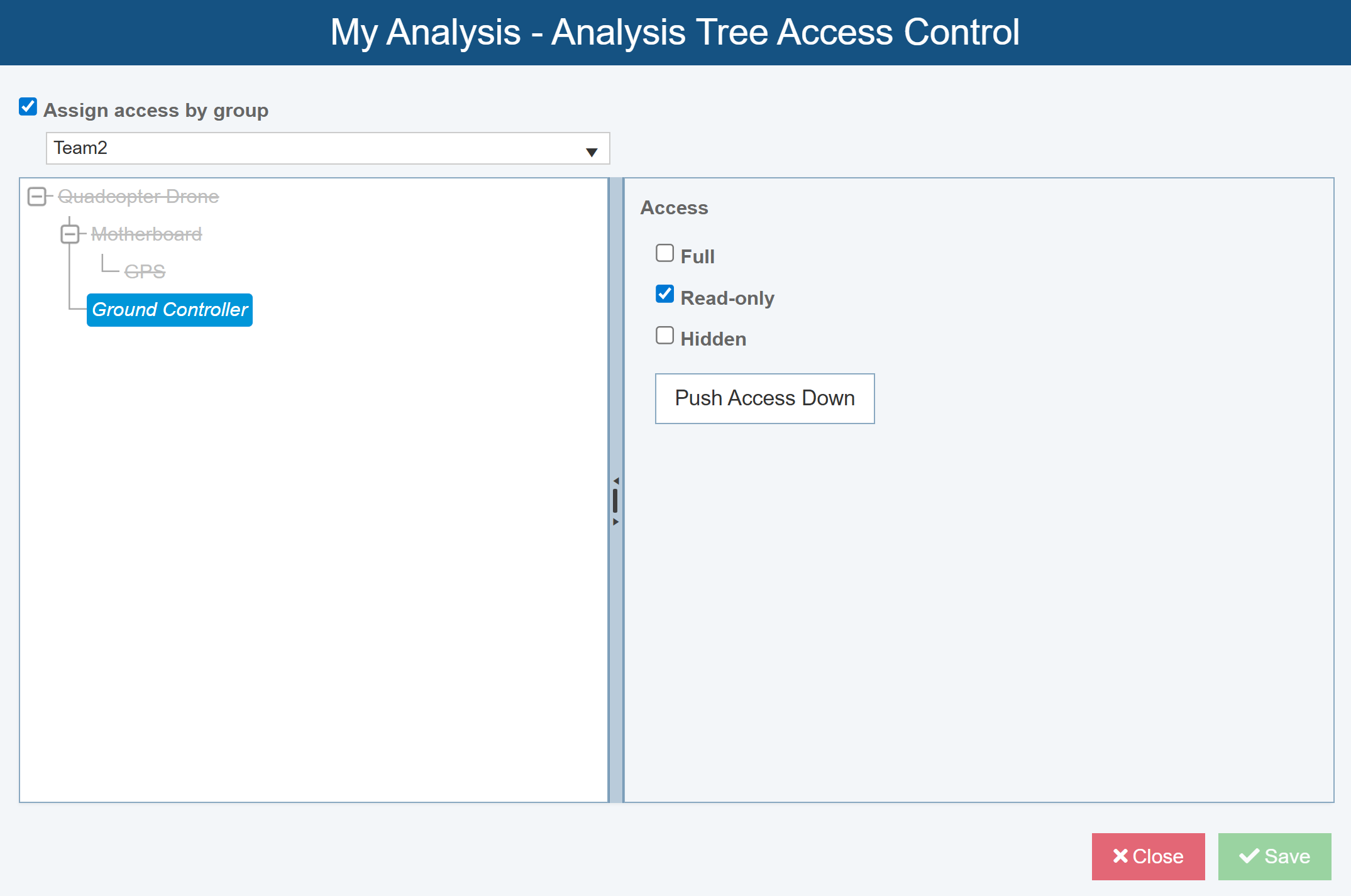Click the right arrow on the panel splitter
Viewport: 1351px width, 896px height.
pyautogui.click(x=616, y=522)
